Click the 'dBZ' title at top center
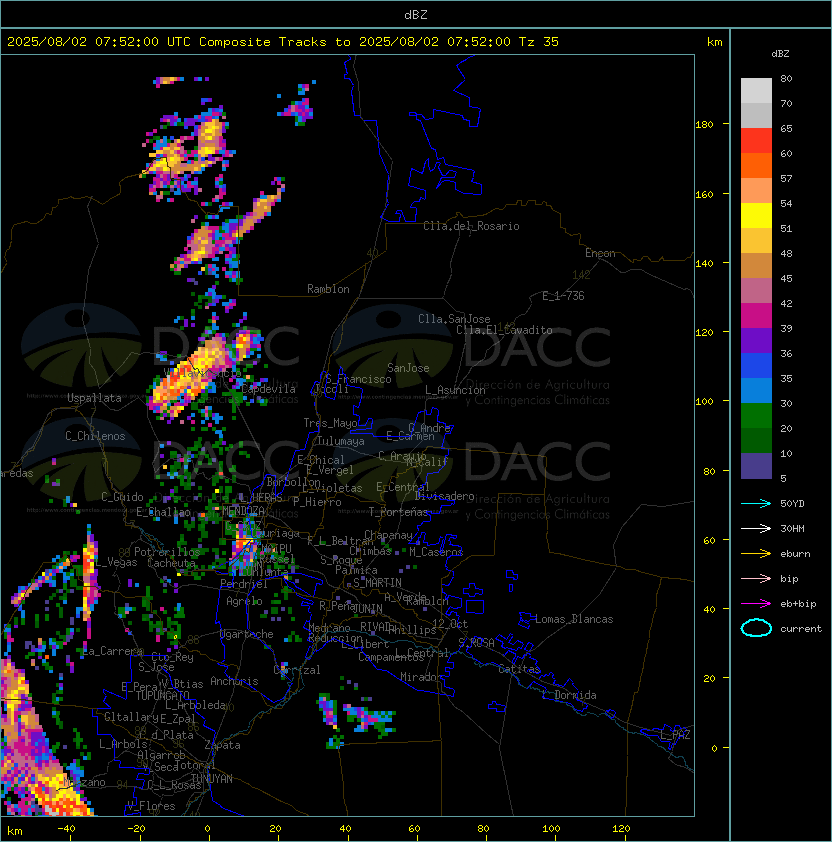Viewport: 832px width, 842px height. [416, 14]
